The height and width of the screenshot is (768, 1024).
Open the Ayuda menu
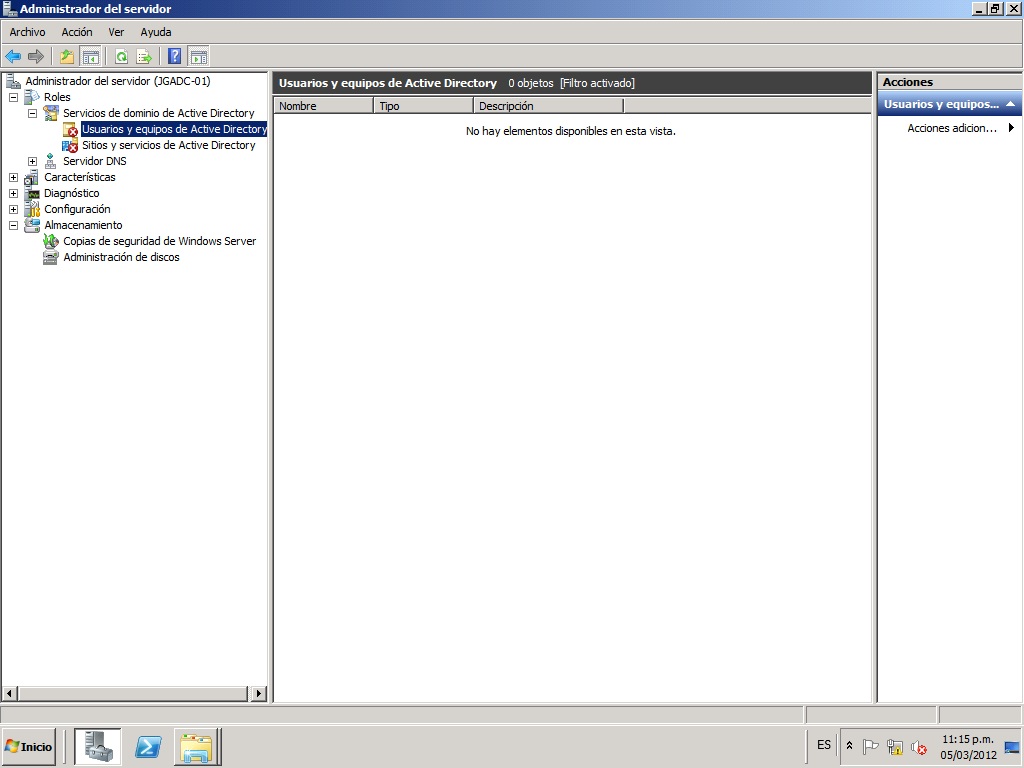pos(156,32)
